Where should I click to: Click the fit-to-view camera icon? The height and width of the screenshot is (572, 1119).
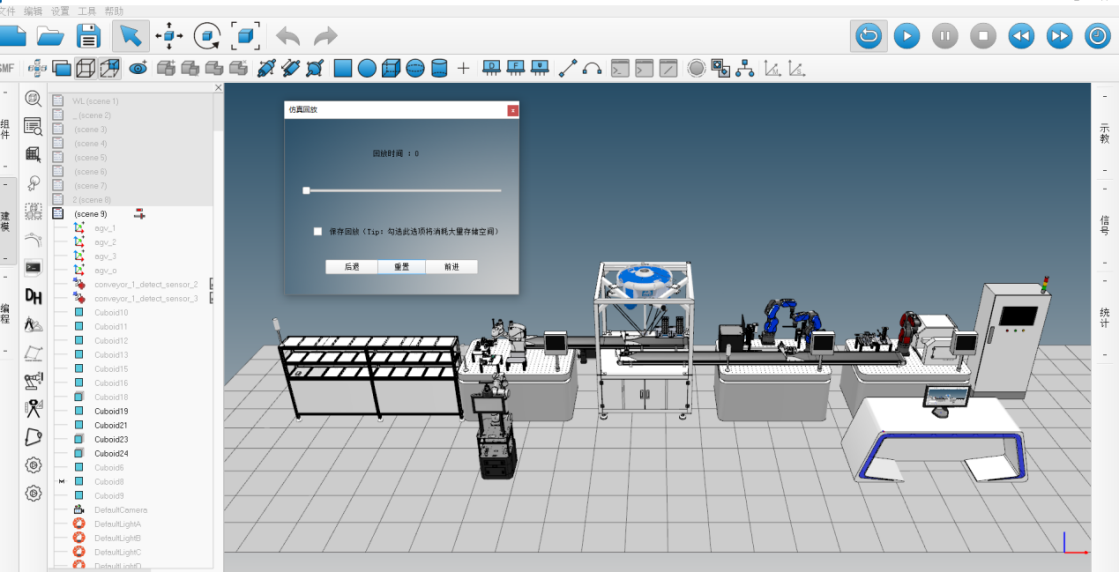(246, 37)
